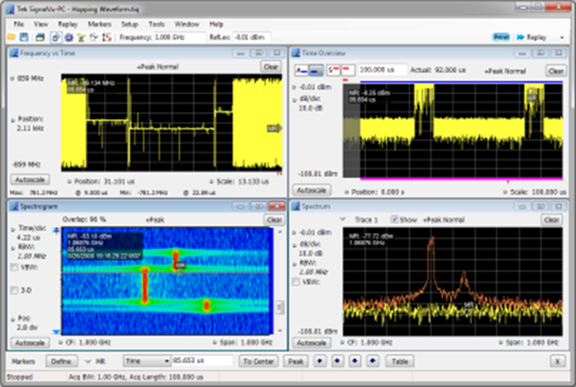
Task: Open marker selector arrow beside MR
Action: (87, 361)
